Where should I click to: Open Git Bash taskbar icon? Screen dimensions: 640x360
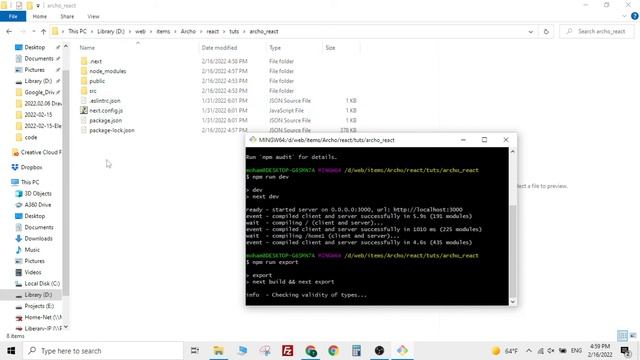[x=402, y=351]
